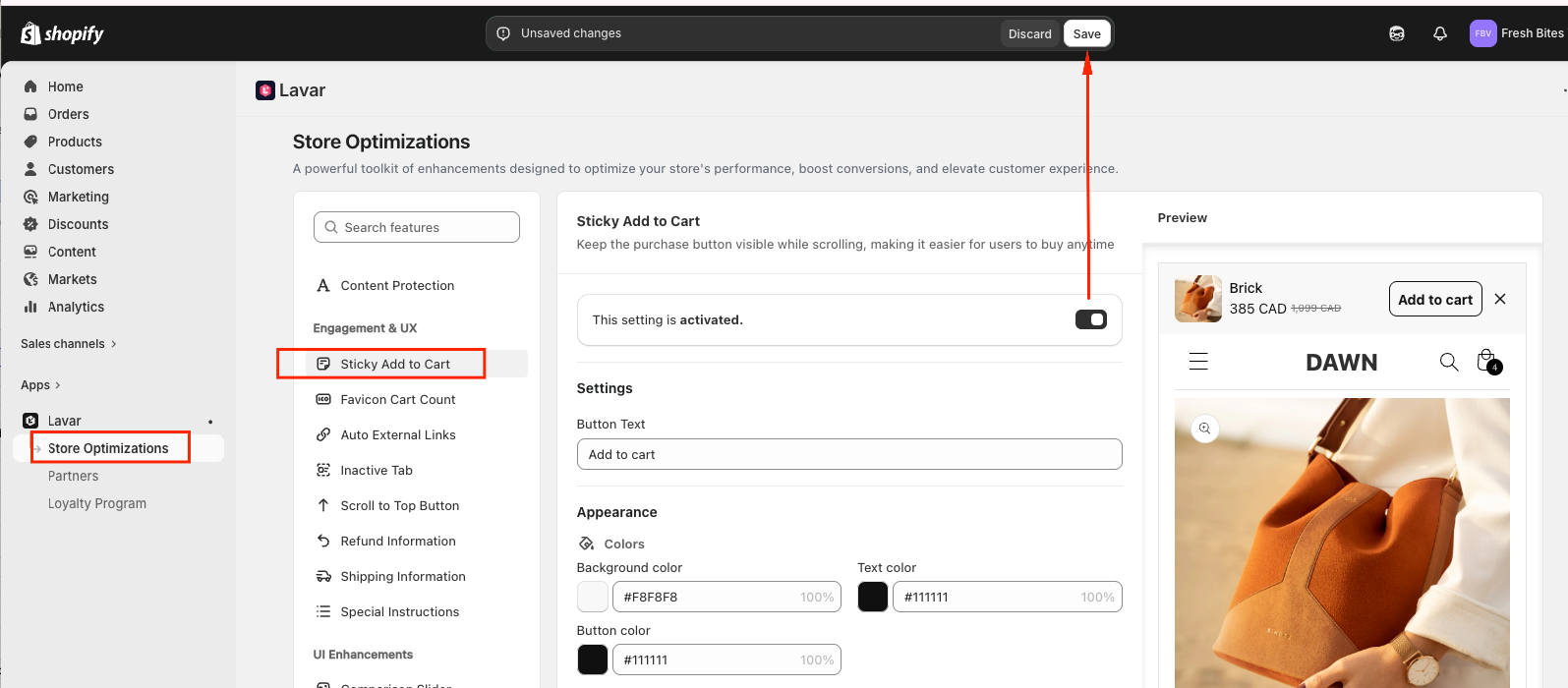Image resolution: width=1568 pixels, height=688 pixels.
Task: Open the Background color swatch
Action: pos(593,597)
